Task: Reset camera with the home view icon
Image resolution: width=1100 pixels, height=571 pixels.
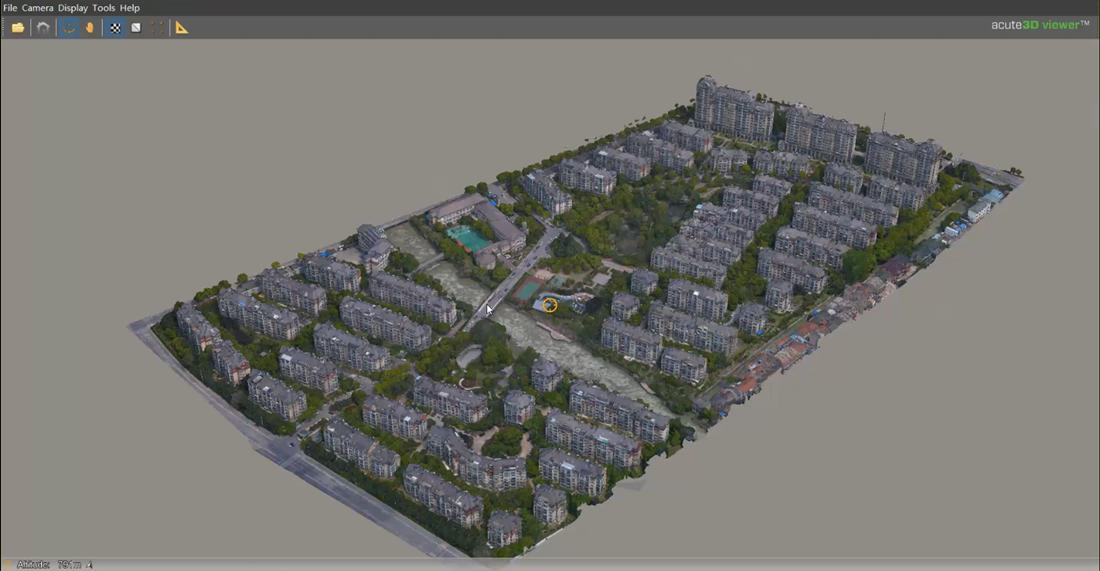Action: pos(43,28)
